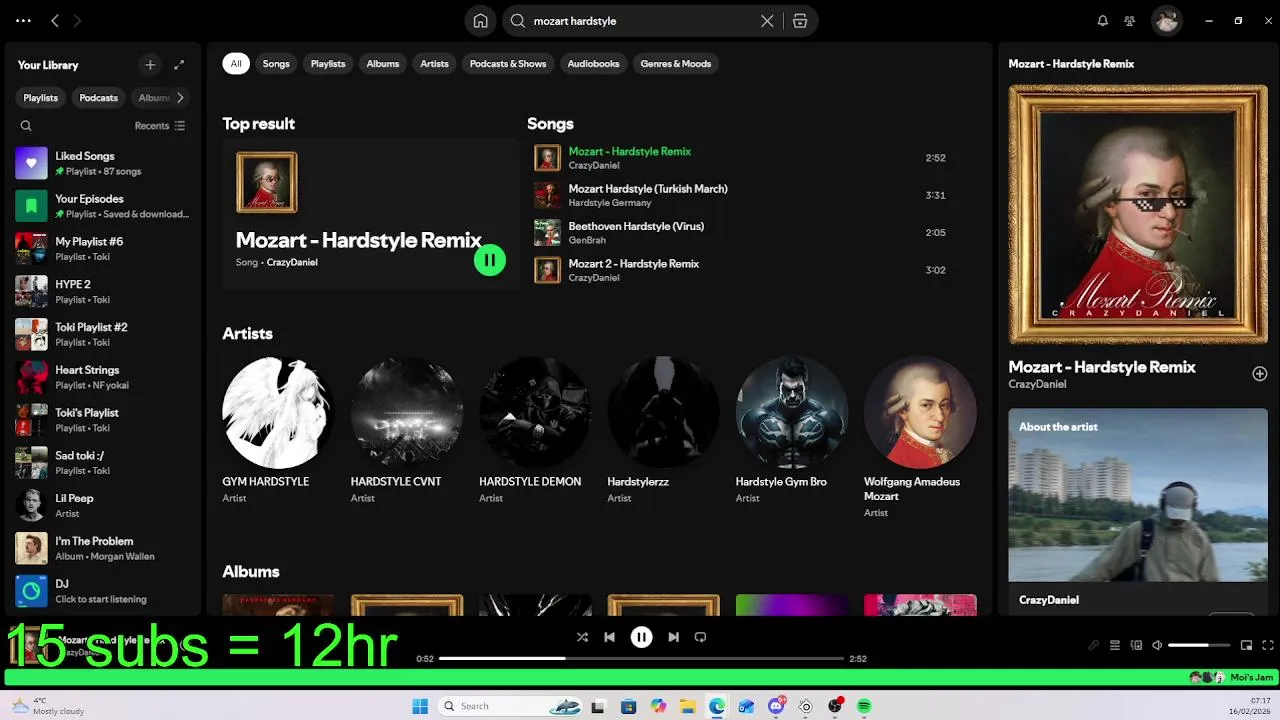Open the Songs section heading
Viewport: 1280px width, 720px height.
550,124
